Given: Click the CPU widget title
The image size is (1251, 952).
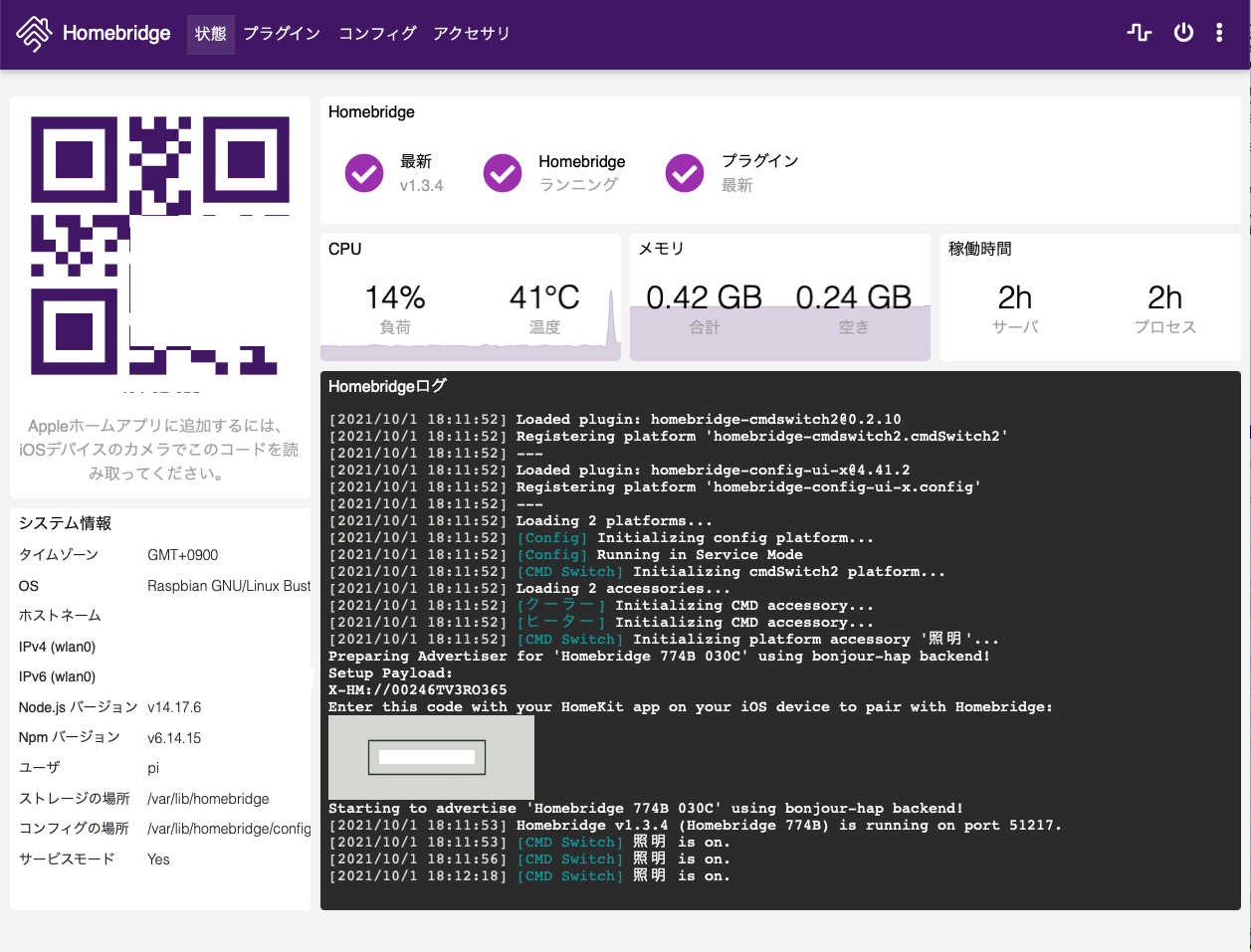Looking at the screenshot, I should (x=345, y=249).
